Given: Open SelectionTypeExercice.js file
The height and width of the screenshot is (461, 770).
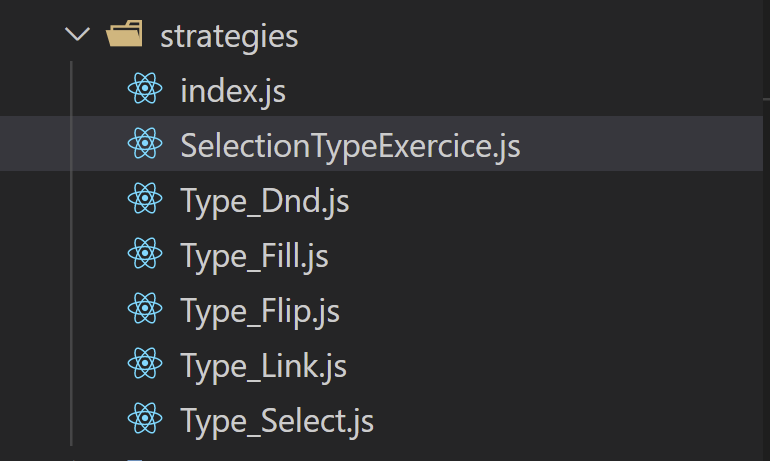Looking at the screenshot, I should [x=350, y=146].
